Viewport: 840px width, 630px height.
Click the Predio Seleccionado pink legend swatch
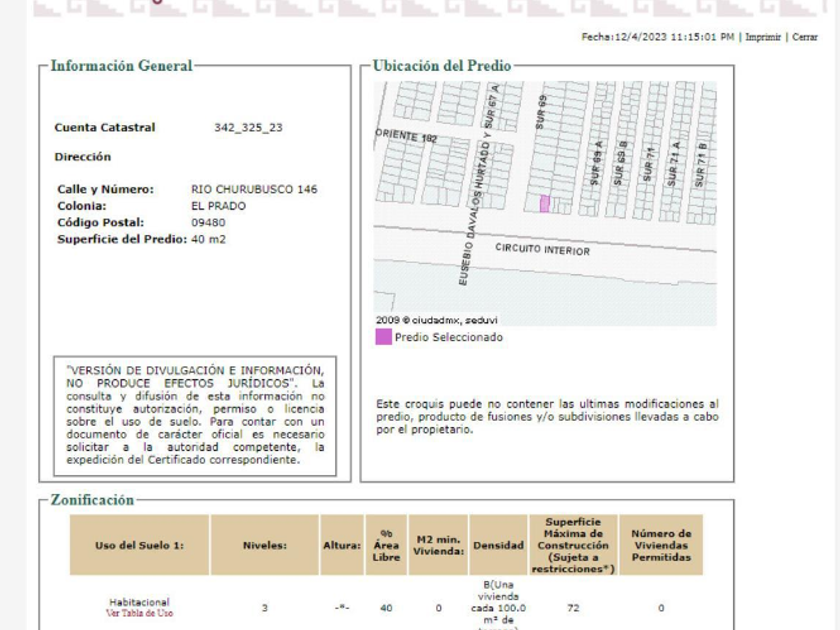(383, 337)
